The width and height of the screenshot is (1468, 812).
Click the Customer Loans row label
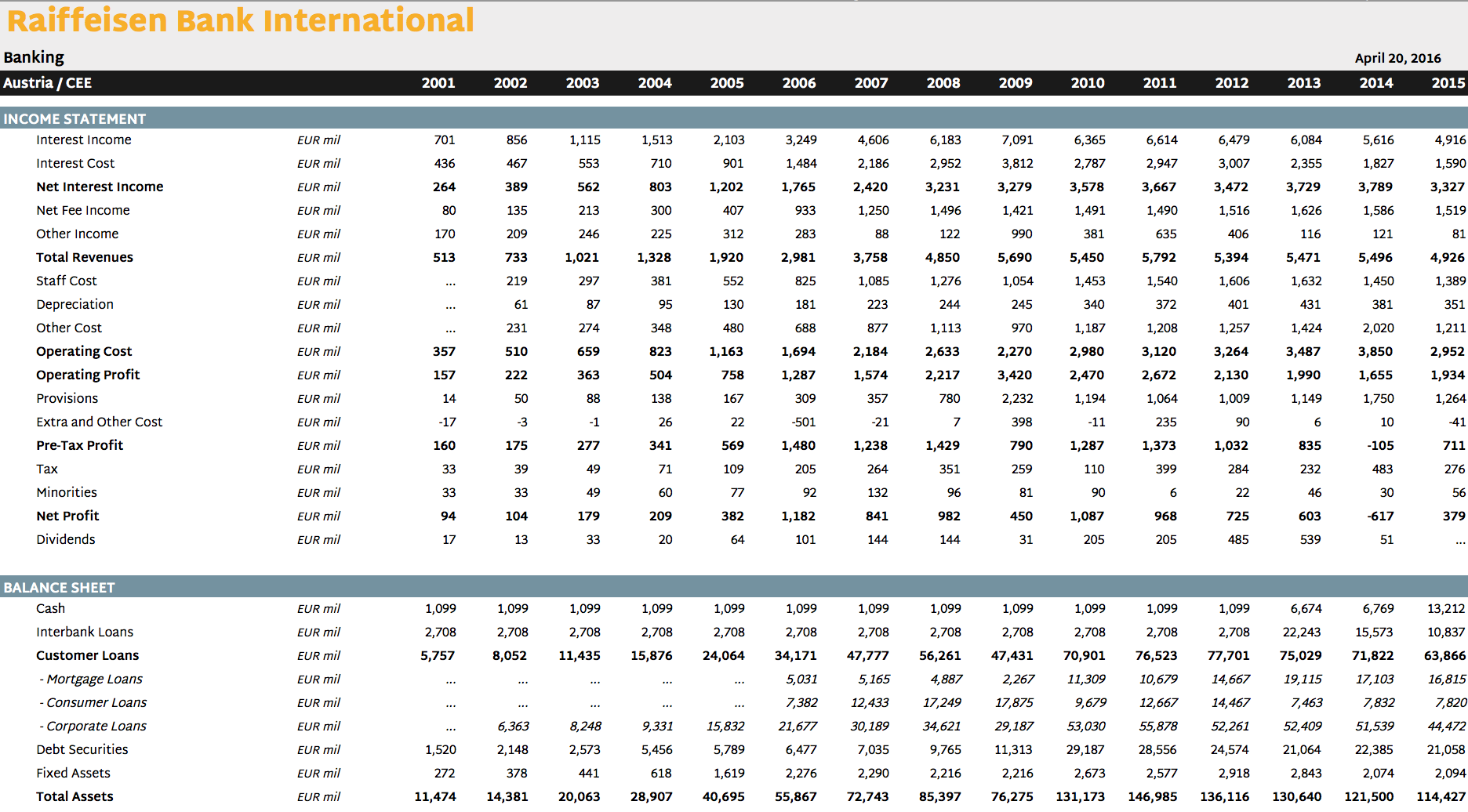(x=88, y=655)
